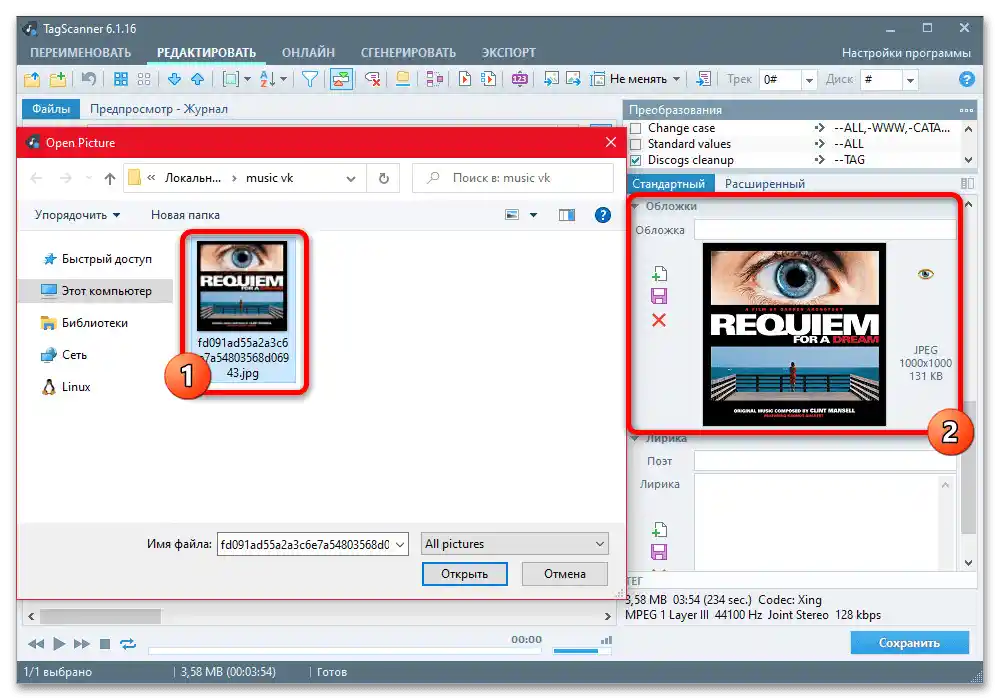The image size is (1000, 700).
Task: Toggle the Standard values checkbox
Action: point(636,144)
